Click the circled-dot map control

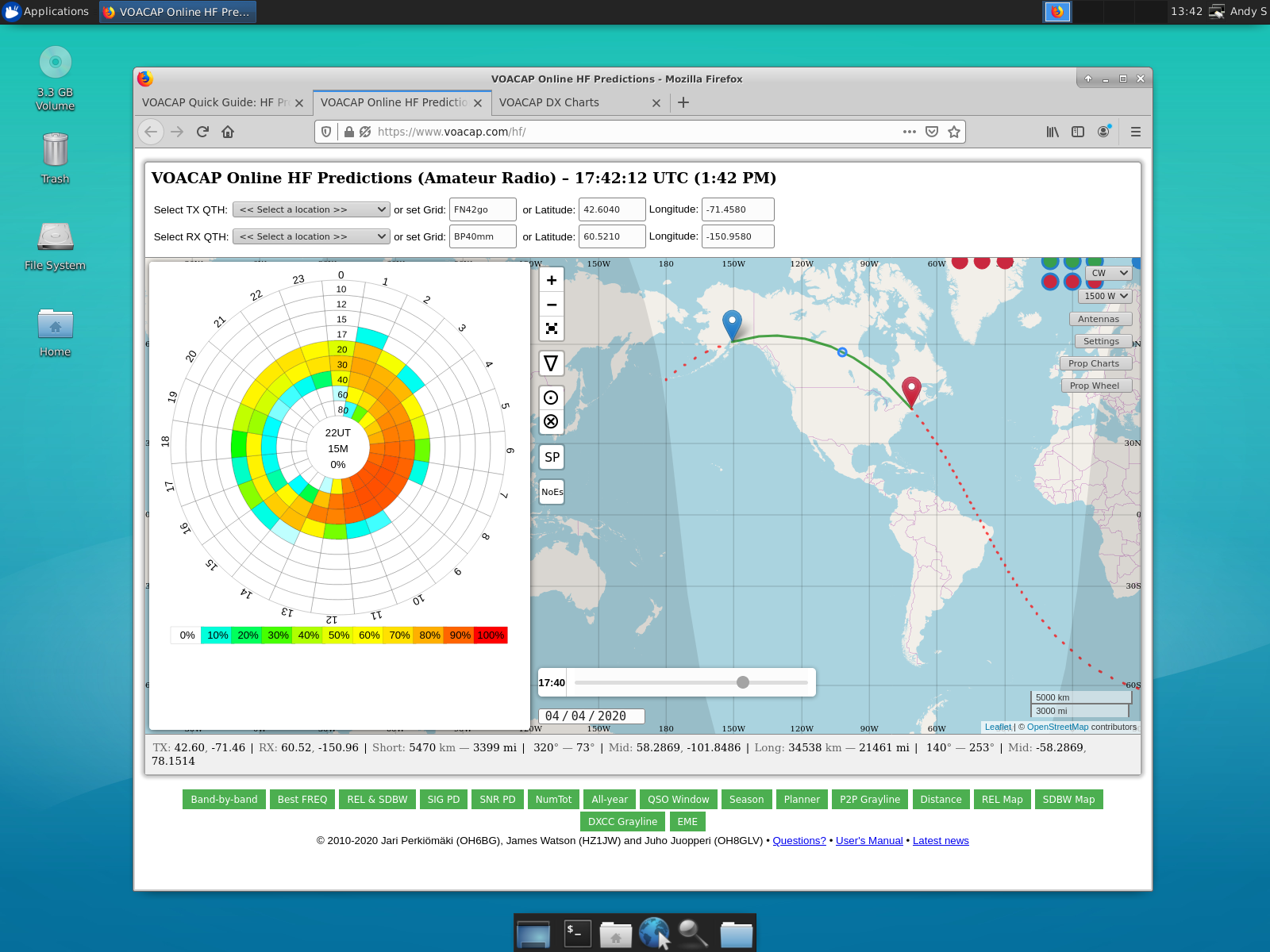551,397
